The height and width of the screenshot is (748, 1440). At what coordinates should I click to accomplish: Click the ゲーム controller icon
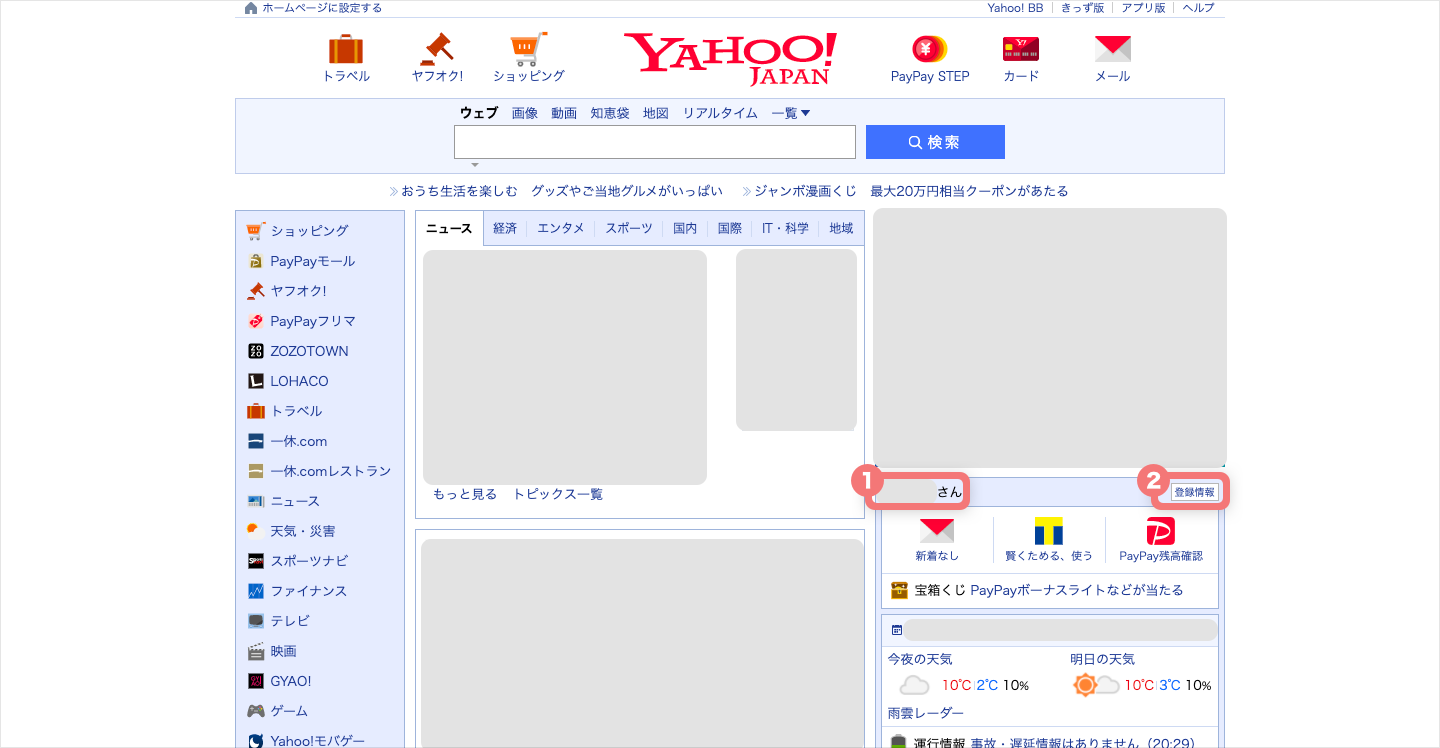pyautogui.click(x=256, y=711)
